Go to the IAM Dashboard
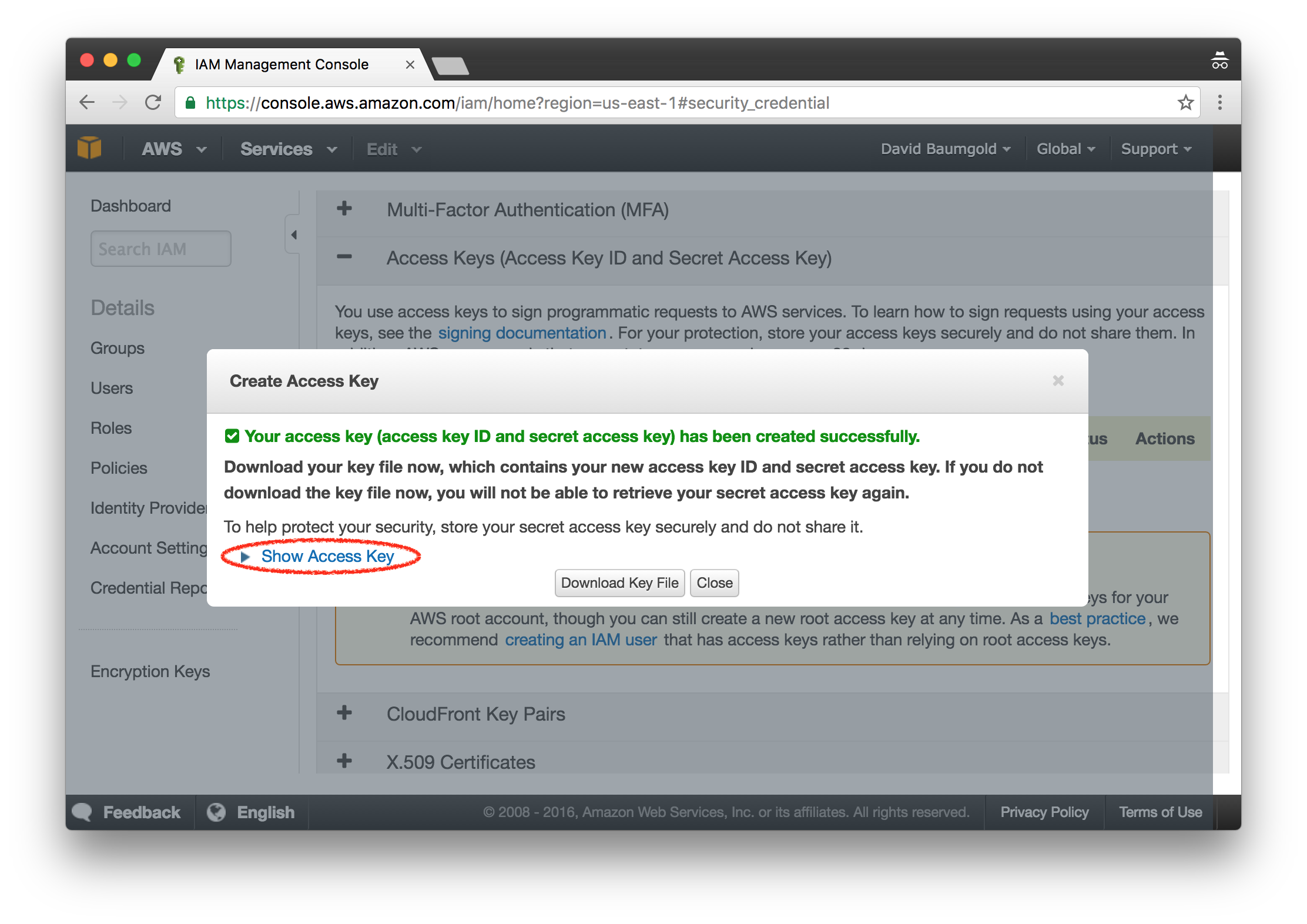 (x=130, y=206)
